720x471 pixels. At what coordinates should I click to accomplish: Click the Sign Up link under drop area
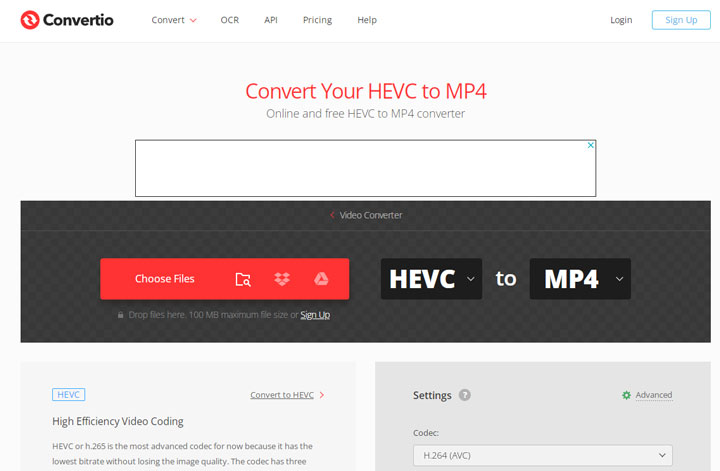pos(315,315)
